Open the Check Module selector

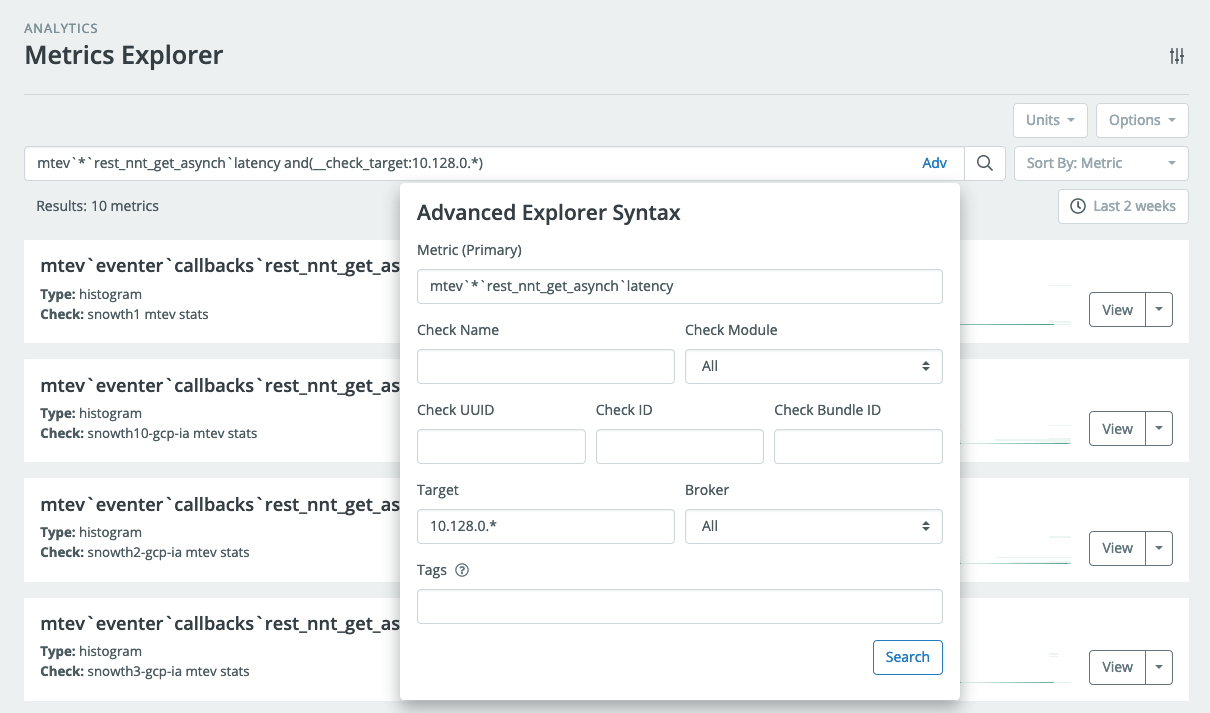[813, 366]
